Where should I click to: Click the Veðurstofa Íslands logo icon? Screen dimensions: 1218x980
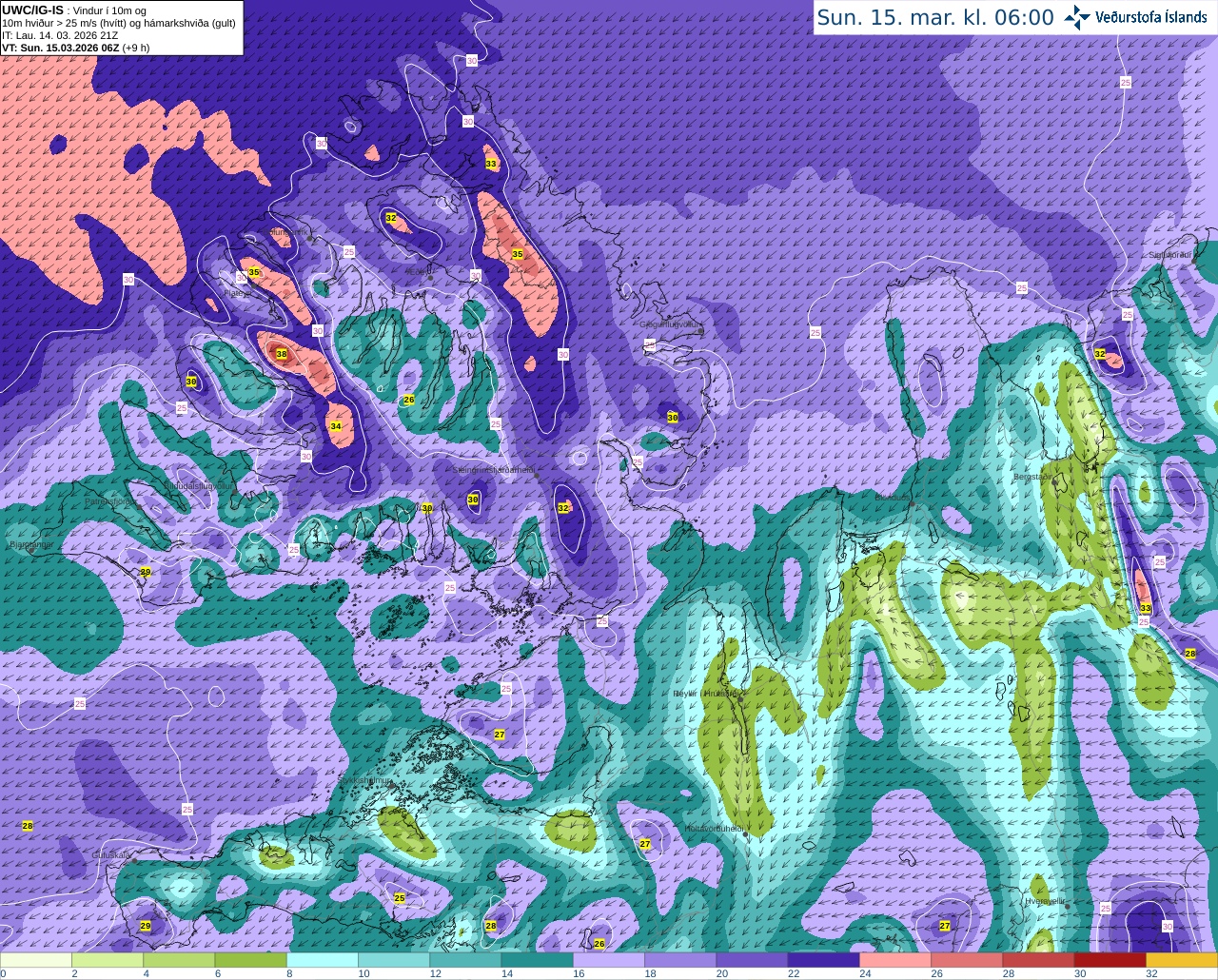point(1077,17)
